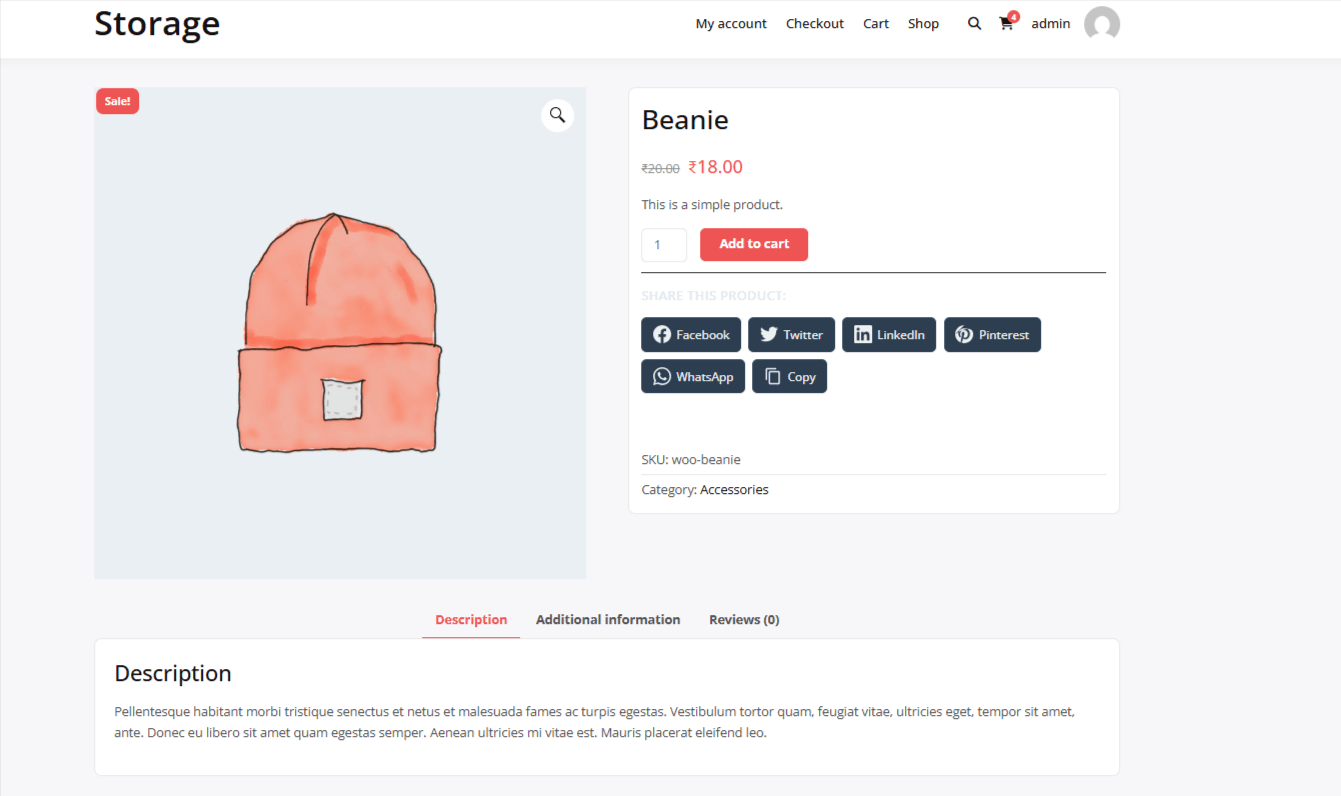Image resolution: width=1341 pixels, height=796 pixels.
Task: Zoom product image with magnifier icon
Action: [557, 115]
